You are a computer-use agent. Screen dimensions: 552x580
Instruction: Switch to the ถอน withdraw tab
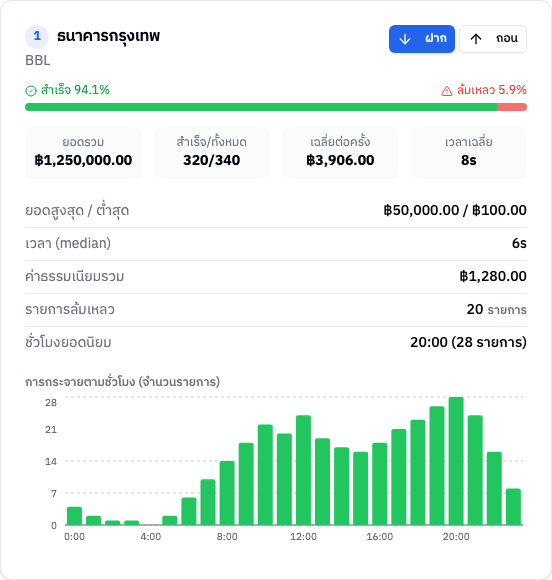493,39
